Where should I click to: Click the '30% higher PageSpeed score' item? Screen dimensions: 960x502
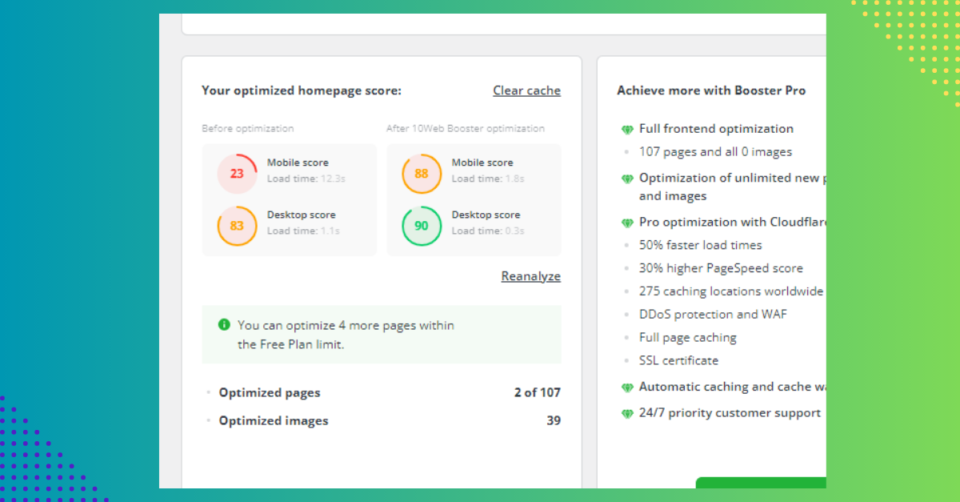click(x=721, y=268)
